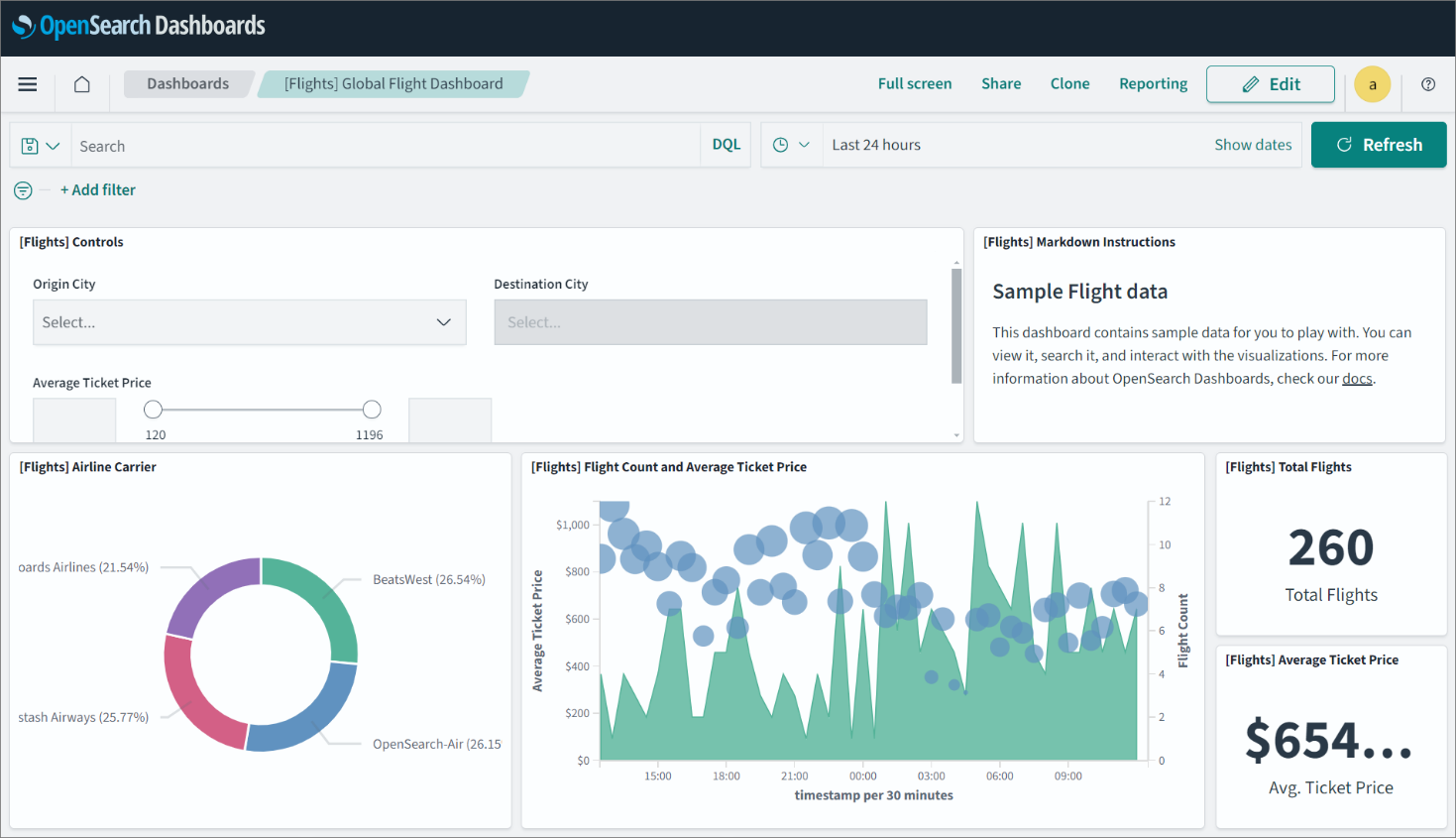
Task: Click the green BeatsWest donut segment
Action: point(323,602)
